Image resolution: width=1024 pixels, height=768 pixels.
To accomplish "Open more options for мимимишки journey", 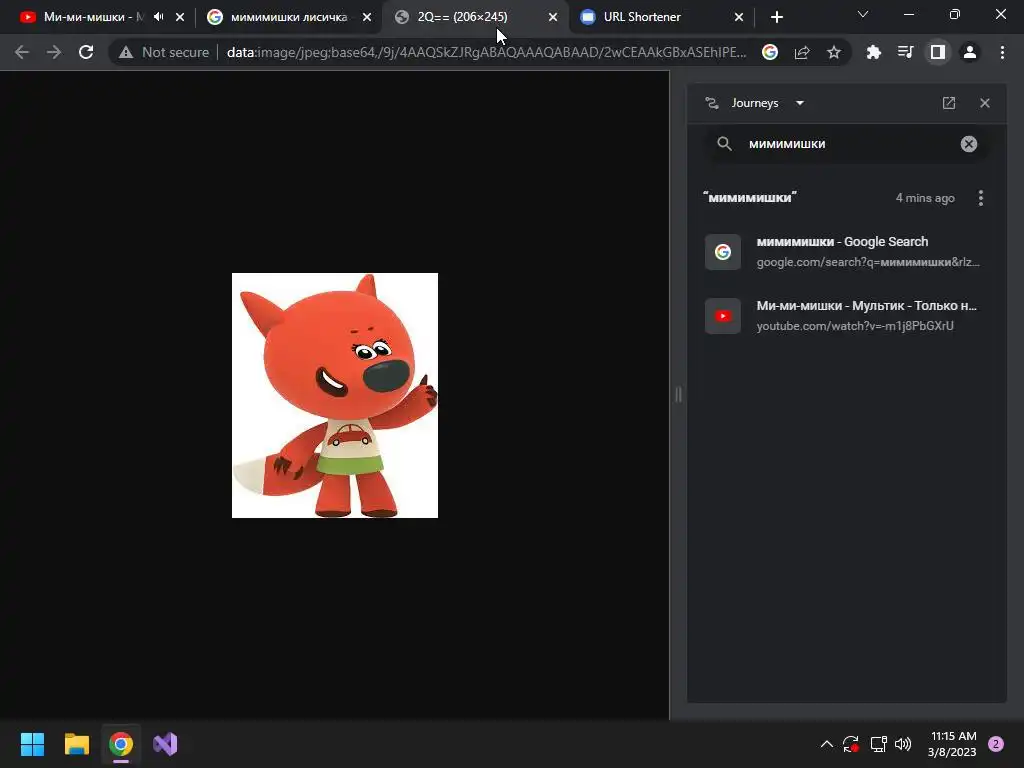I will click(980, 198).
